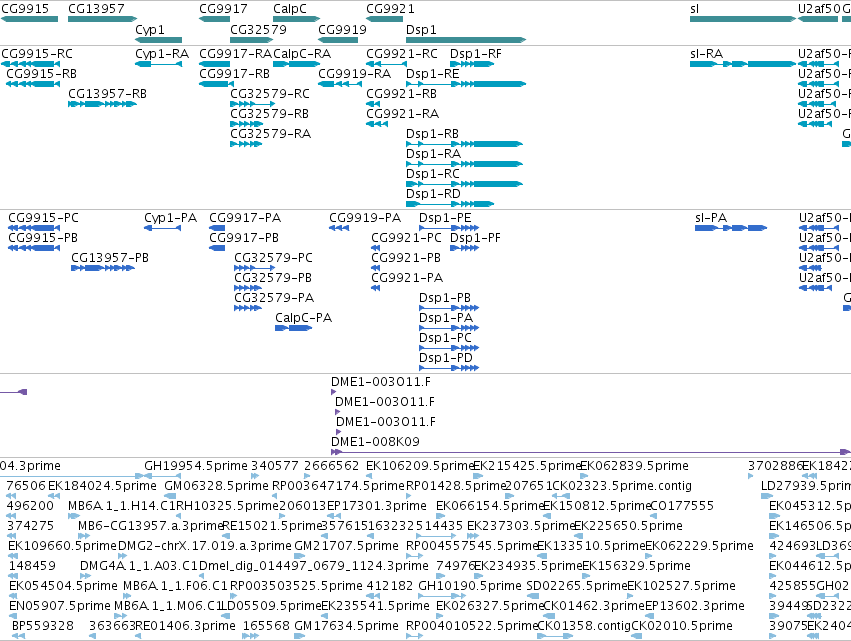This screenshot has height=641, width=851.
Task: Open EST MB6-CG13957.a.3prime
Action: click(x=84, y=536)
